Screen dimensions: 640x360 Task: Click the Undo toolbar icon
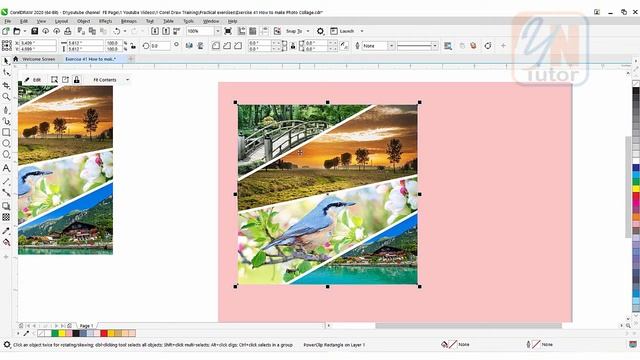coord(117,31)
